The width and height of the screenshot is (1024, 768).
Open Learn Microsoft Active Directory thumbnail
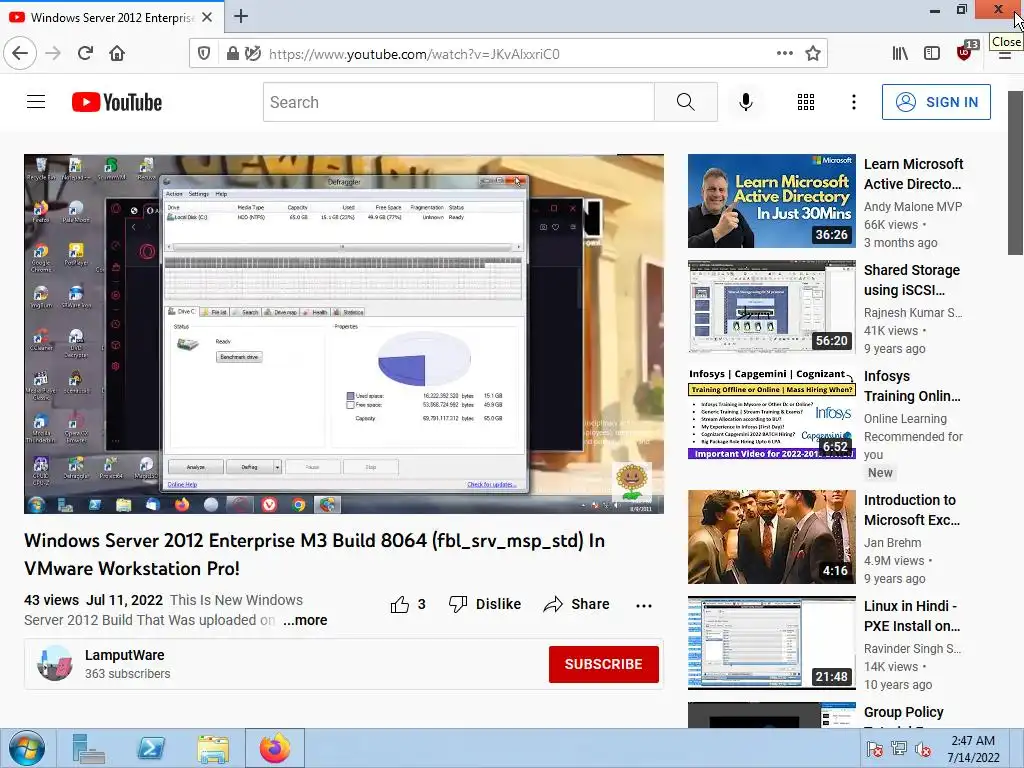pos(771,201)
